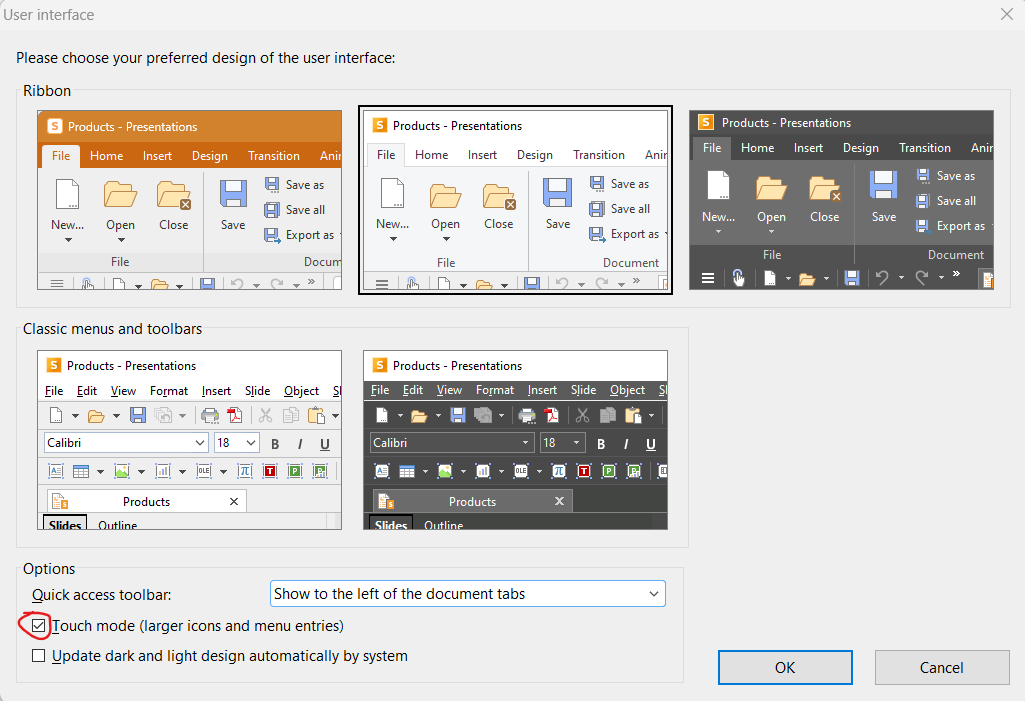The width and height of the screenshot is (1025, 701).
Task: Disable the Touch mode checkbox
Action: pos(39,626)
